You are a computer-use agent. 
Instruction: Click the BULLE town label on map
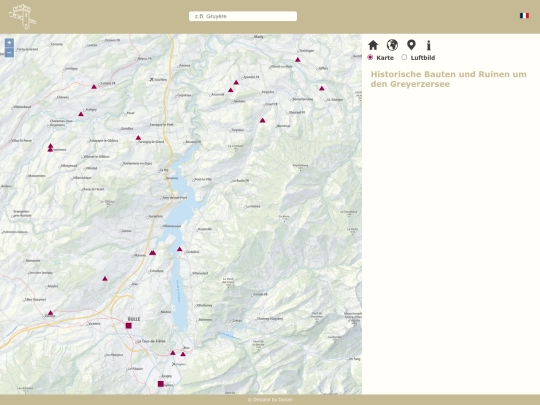[x=134, y=319]
